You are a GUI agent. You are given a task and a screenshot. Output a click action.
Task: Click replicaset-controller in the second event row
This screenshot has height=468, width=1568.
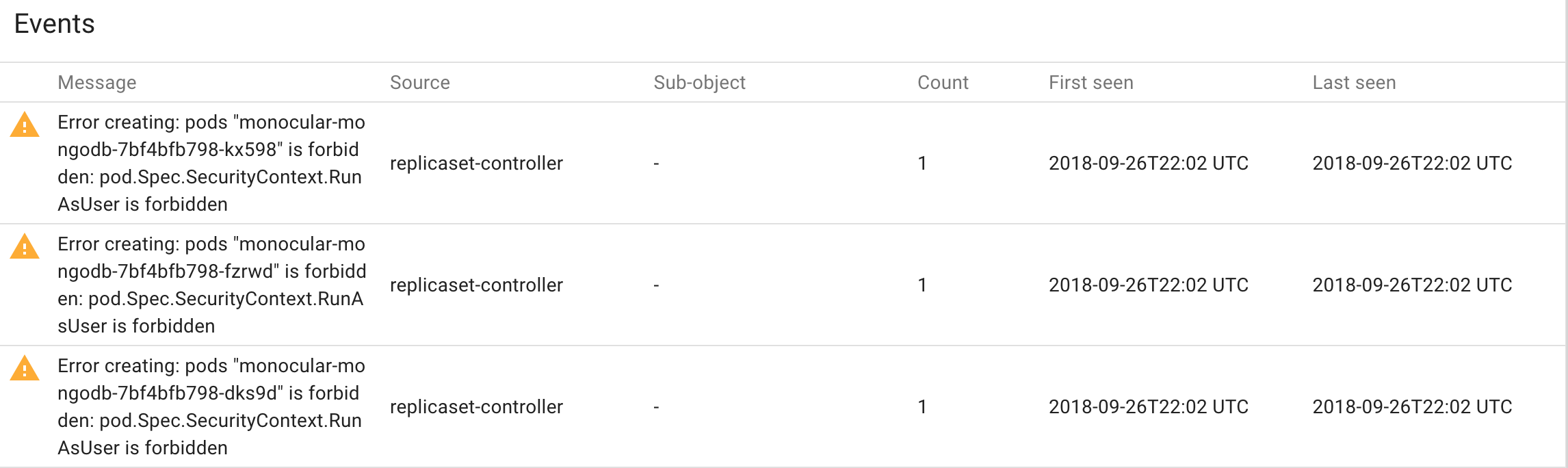[x=476, y=285]
